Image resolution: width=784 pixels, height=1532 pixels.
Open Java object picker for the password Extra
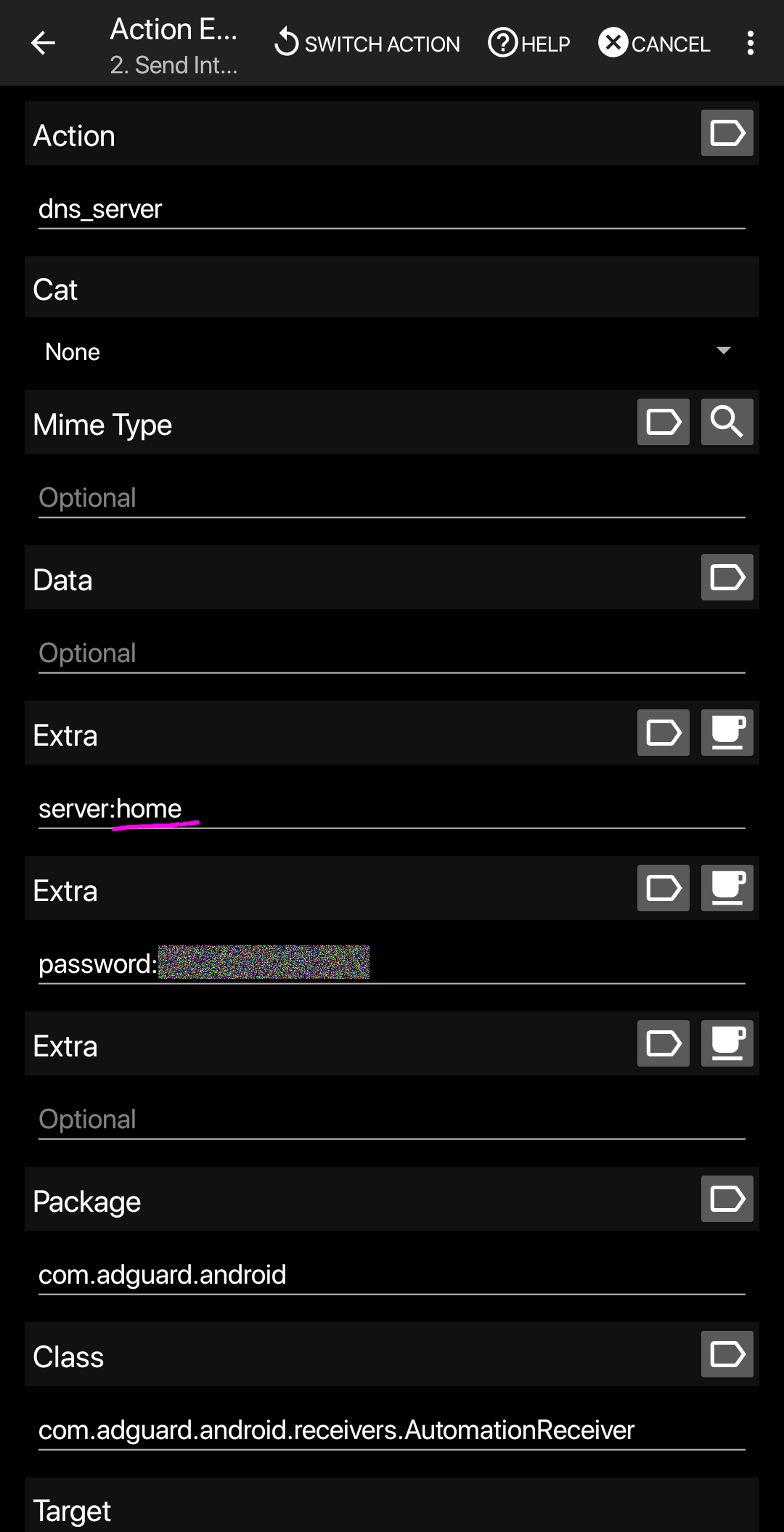tap(727, 887)
